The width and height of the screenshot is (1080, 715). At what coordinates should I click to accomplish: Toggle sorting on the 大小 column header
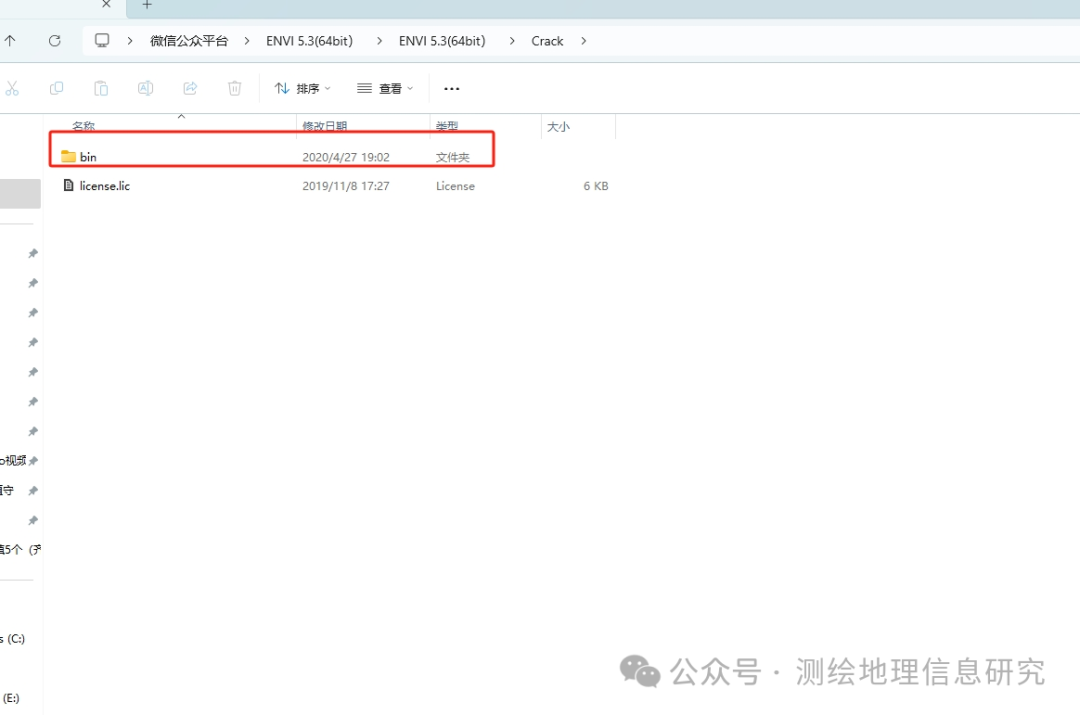(x=558, y=126)
